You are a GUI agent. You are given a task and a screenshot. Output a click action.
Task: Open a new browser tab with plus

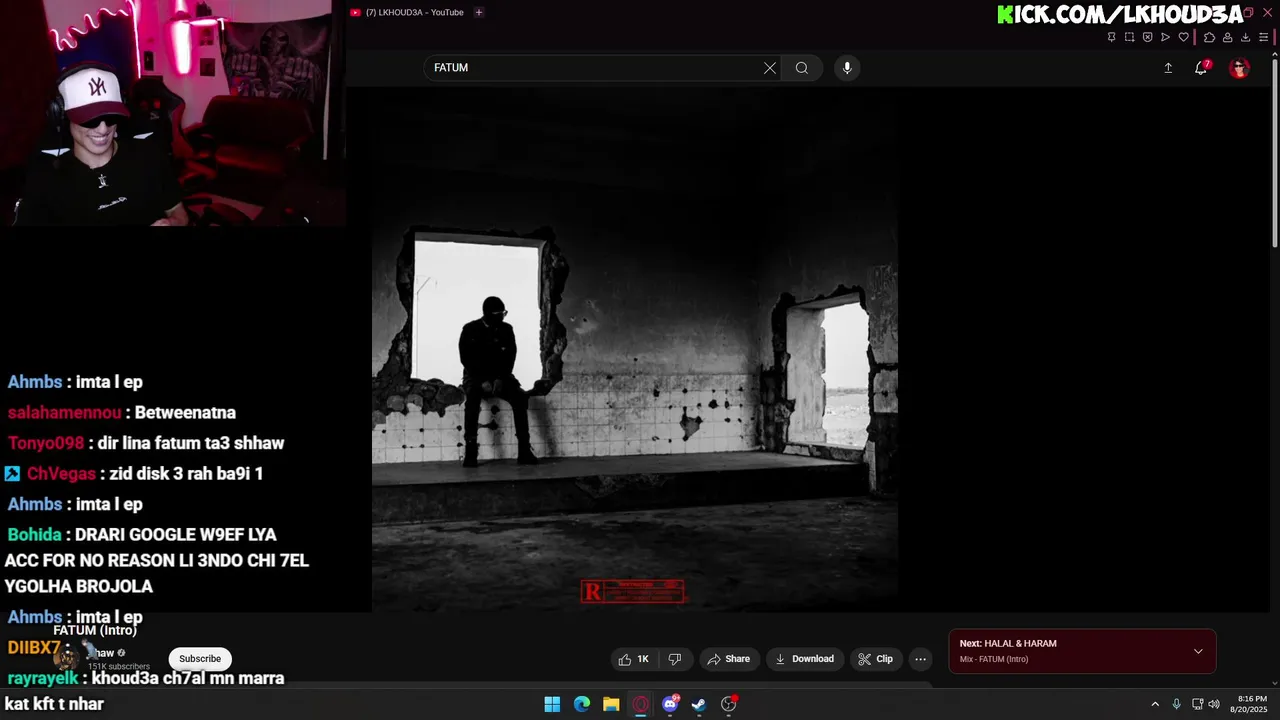click(x=479, y=12)
